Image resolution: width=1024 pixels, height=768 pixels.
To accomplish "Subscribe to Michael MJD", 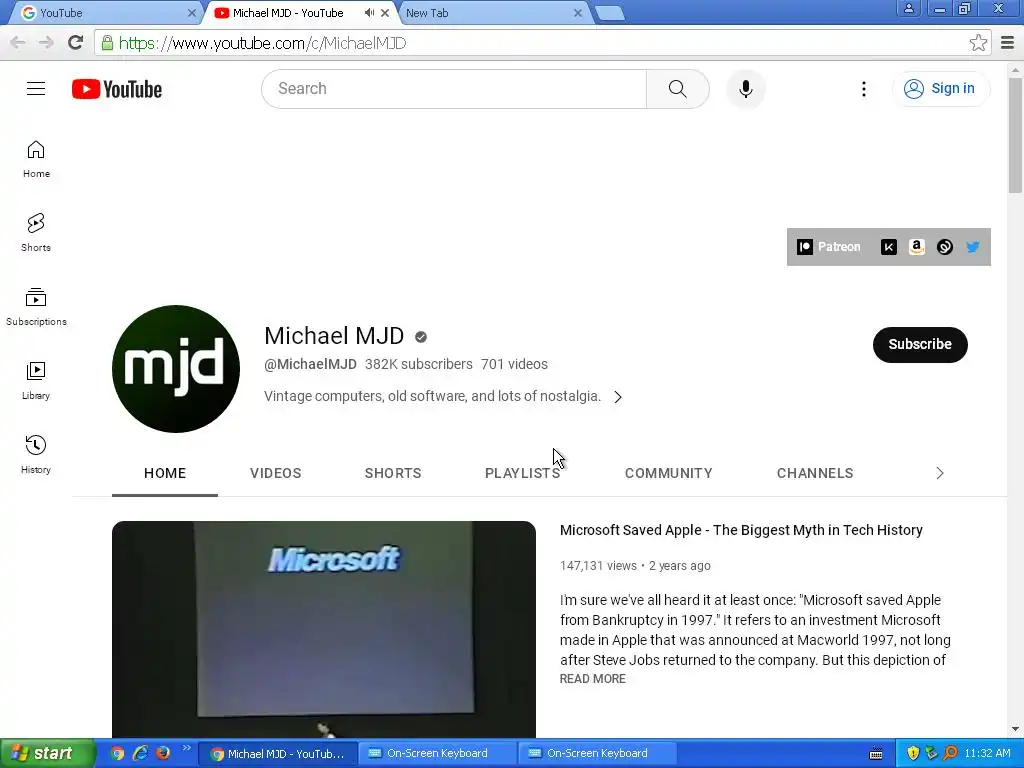I will (x=920, y=345).
